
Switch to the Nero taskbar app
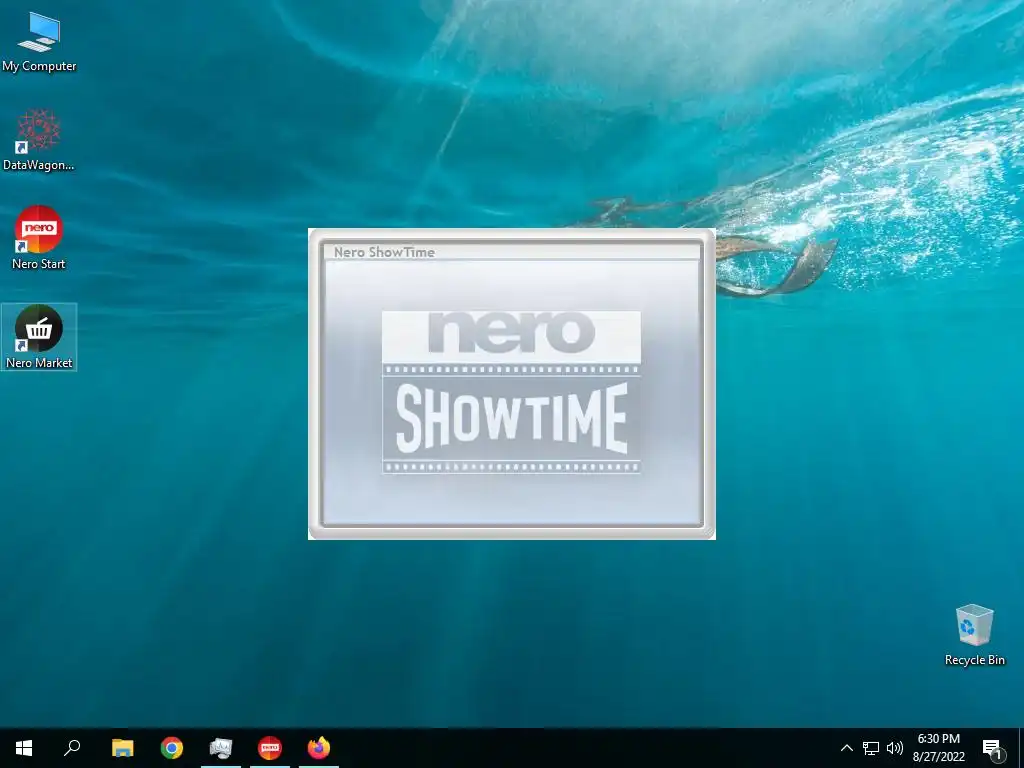pyautogui.click(x=270, y=748)
